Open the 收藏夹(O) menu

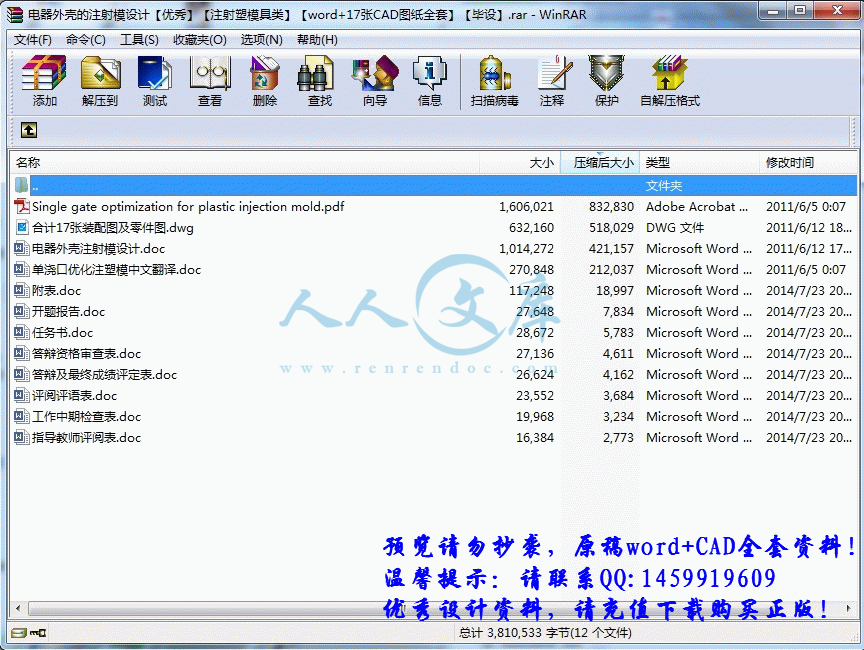coord(199,40)
